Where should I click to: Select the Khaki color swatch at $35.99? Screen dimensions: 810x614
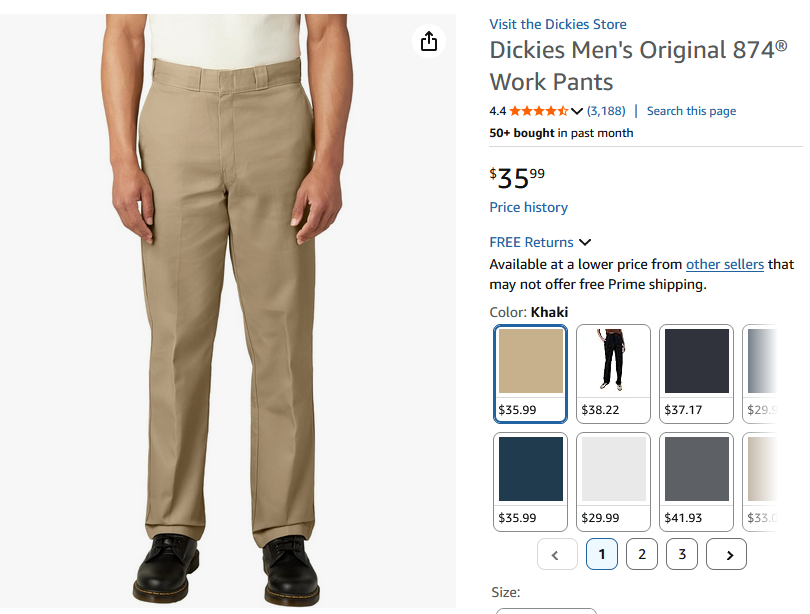pos(531,373)
